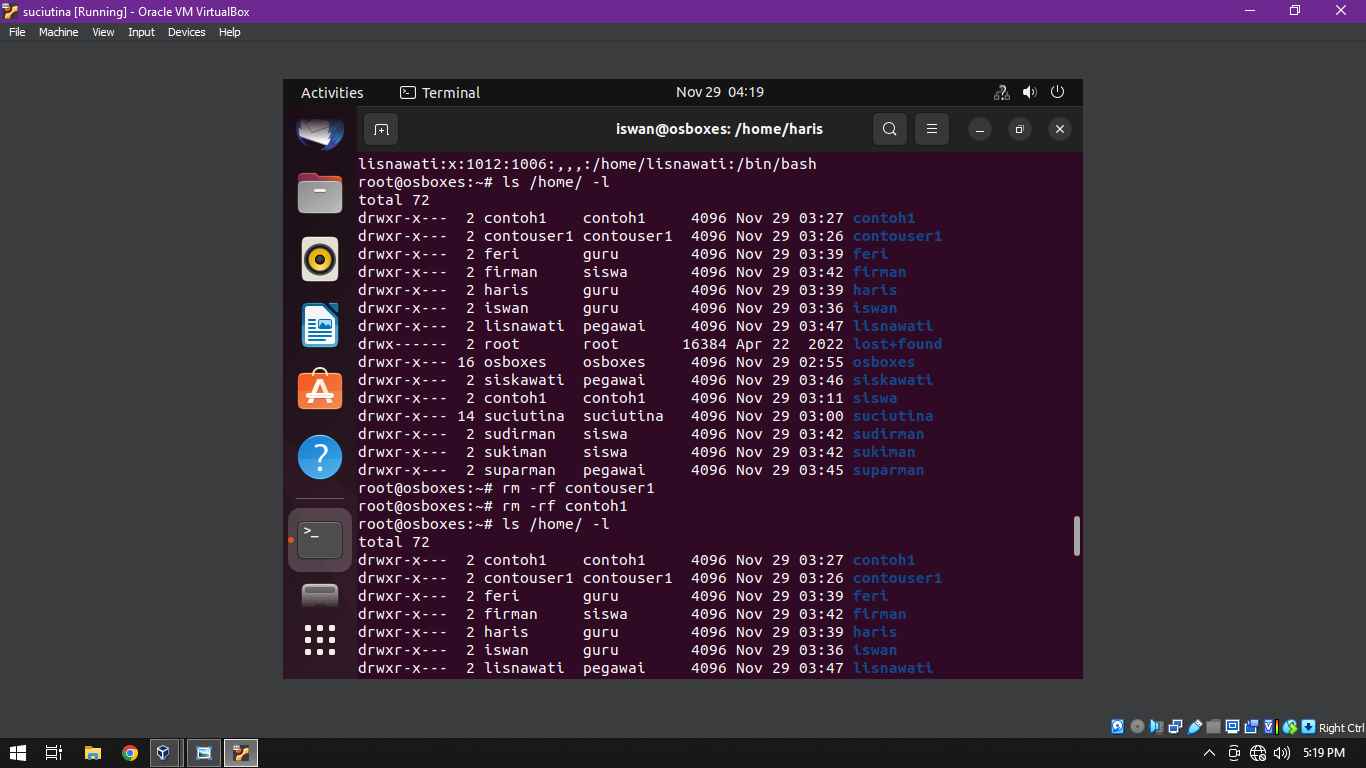Image resolution: width=1366 pixels, height=768 pixels.
Task: Click the 5:19 PM taskbar clock
Action: [1324, 753]
